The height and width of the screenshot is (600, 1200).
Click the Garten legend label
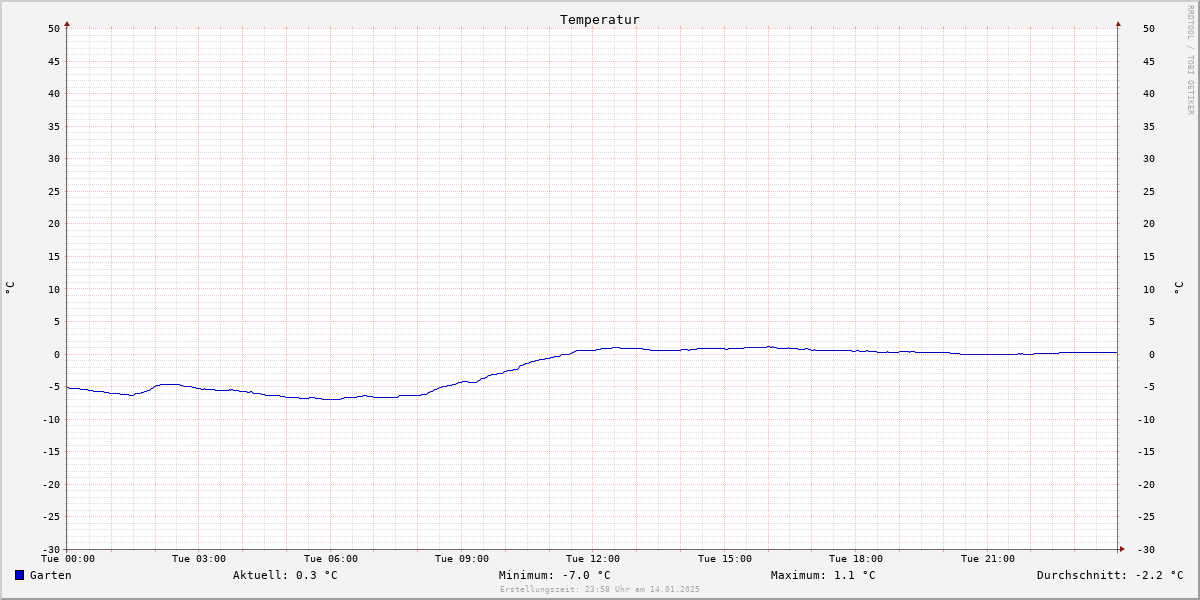[x=51, y=575]
